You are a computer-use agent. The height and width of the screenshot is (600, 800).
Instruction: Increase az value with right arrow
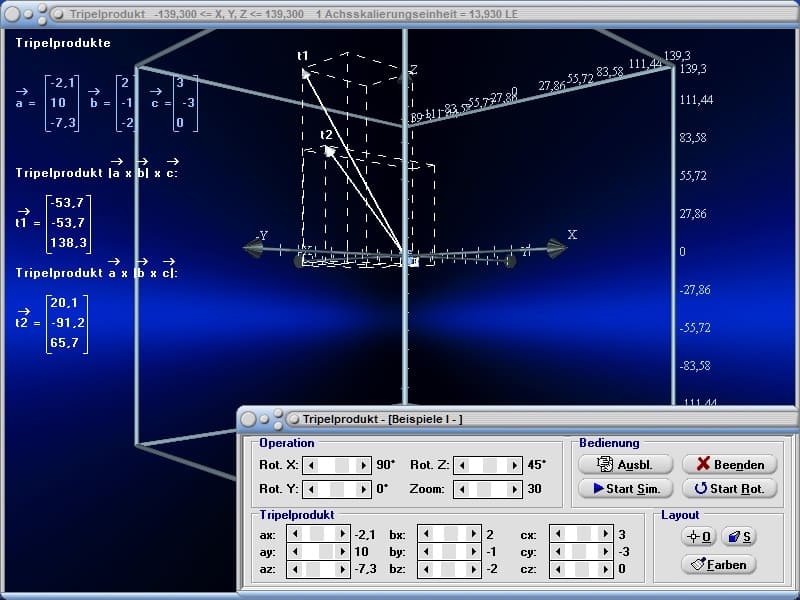coord(342,568)
